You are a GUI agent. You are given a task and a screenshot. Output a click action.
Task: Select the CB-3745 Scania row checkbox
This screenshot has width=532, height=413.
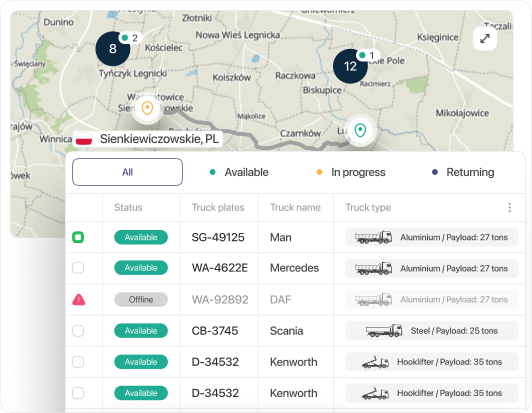pos(78,331)
